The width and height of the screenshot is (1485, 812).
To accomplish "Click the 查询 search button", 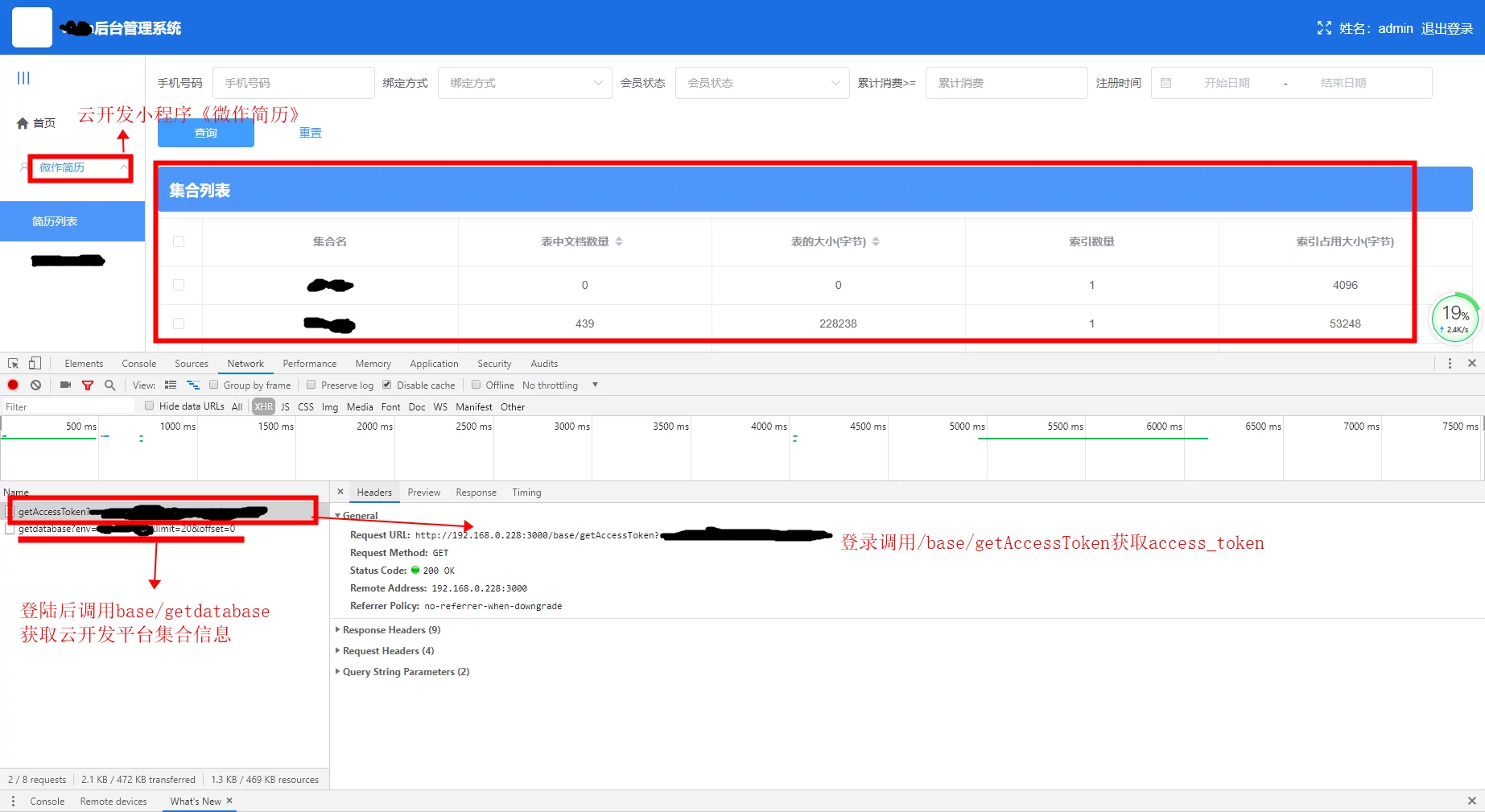I will 206,133.
